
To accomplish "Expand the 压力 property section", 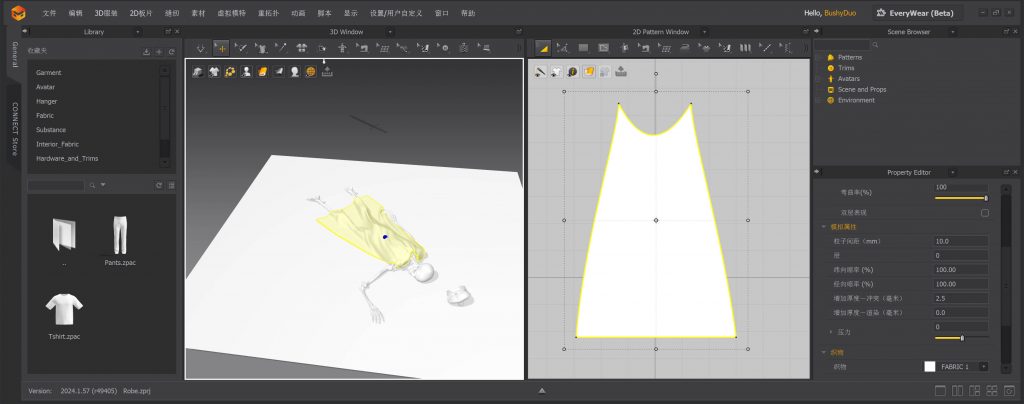I will 831,331.
